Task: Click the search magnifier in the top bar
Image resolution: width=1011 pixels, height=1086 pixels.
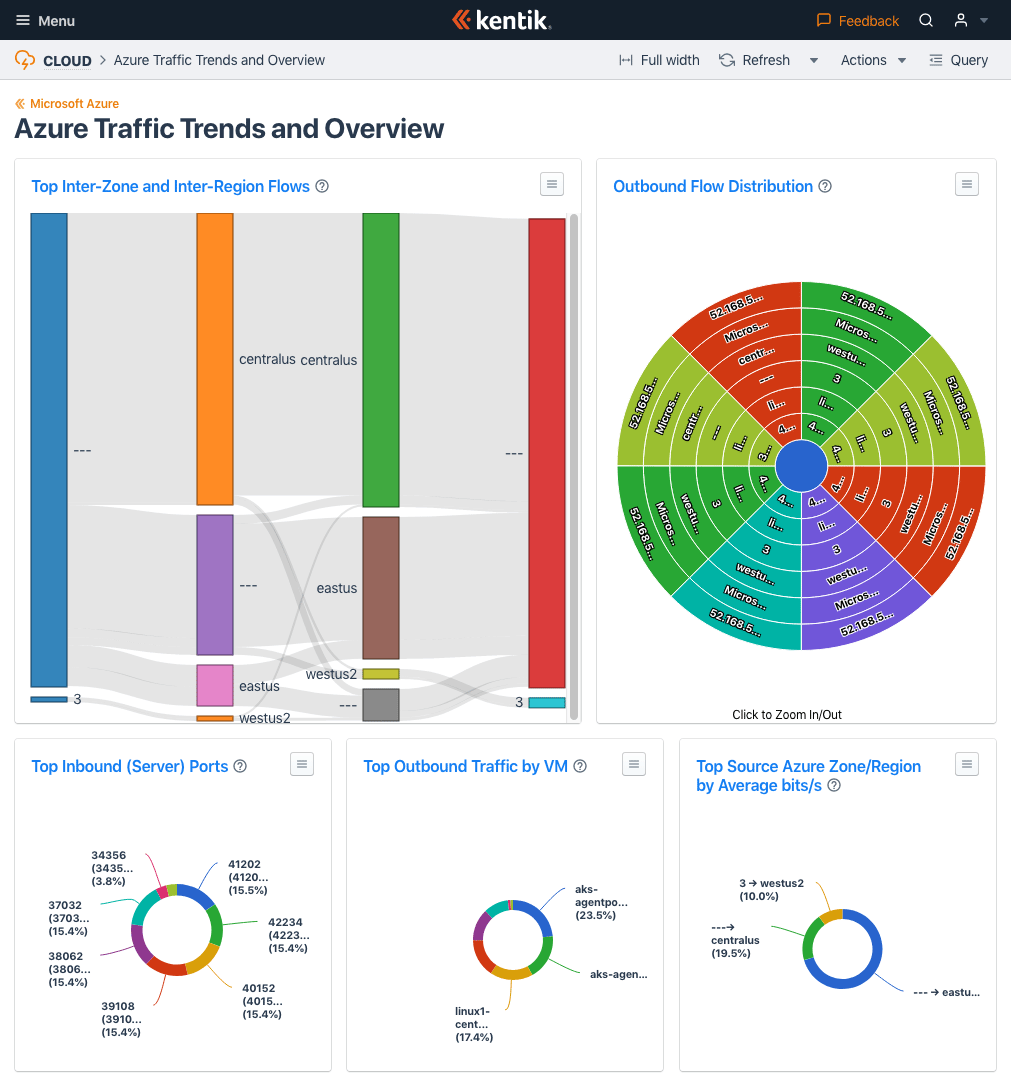Action: click(x=925, y=20)
